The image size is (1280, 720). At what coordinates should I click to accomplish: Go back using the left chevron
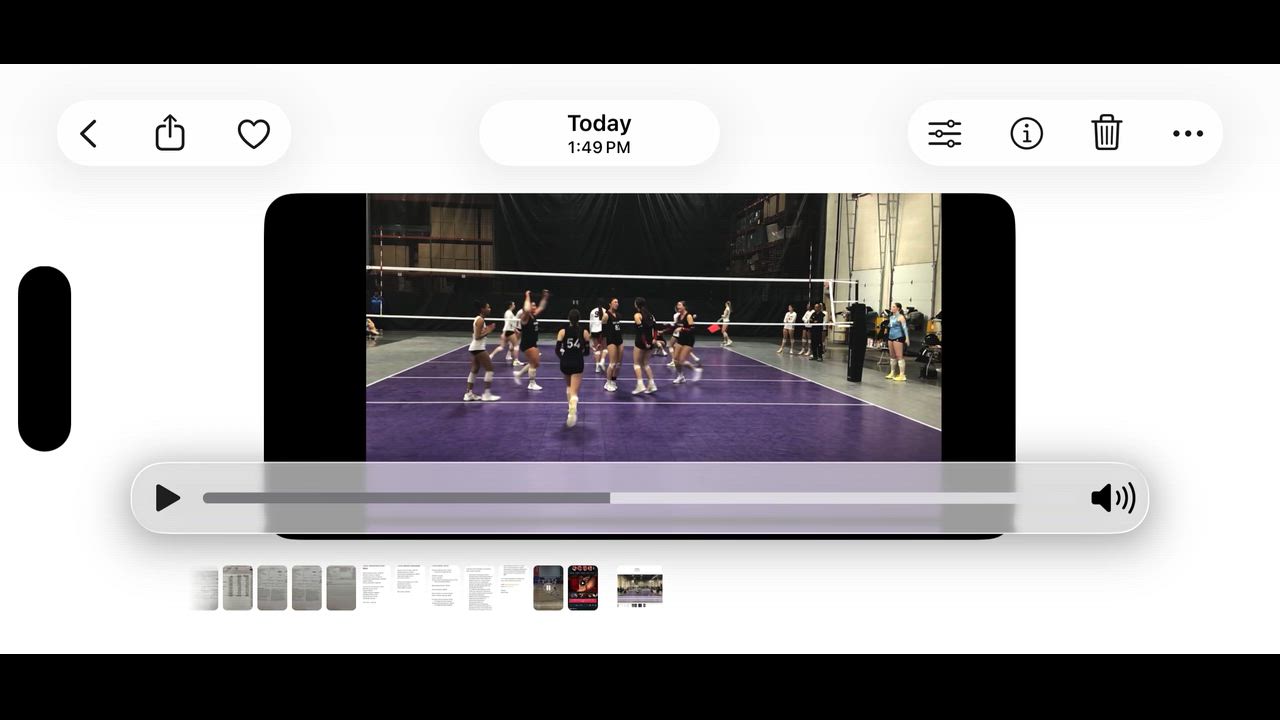(89, 133)
